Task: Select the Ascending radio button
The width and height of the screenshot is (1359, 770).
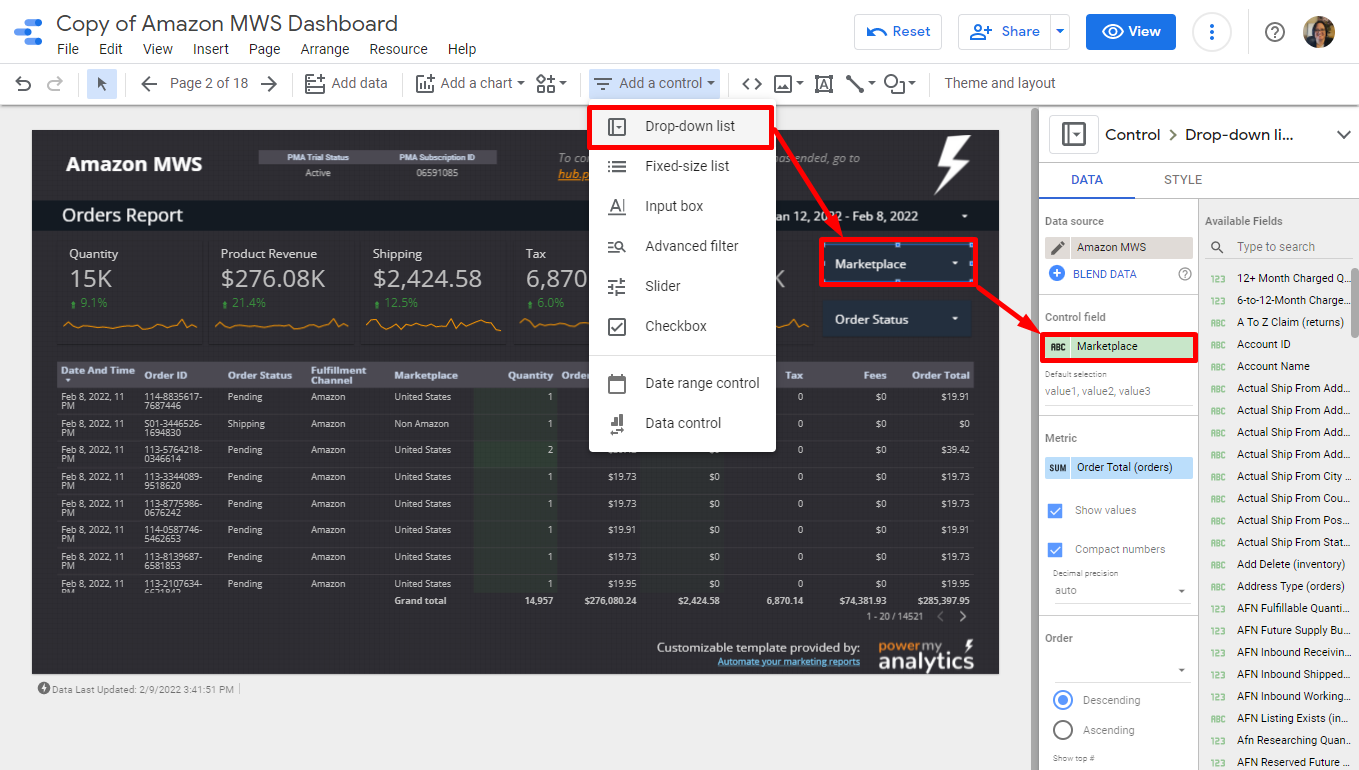Action: 1063,730
